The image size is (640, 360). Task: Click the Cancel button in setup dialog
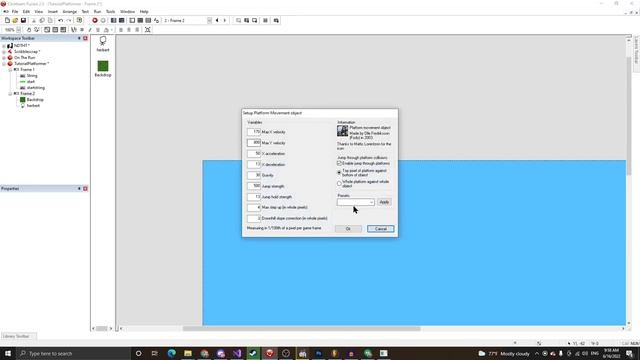(380, 229)
